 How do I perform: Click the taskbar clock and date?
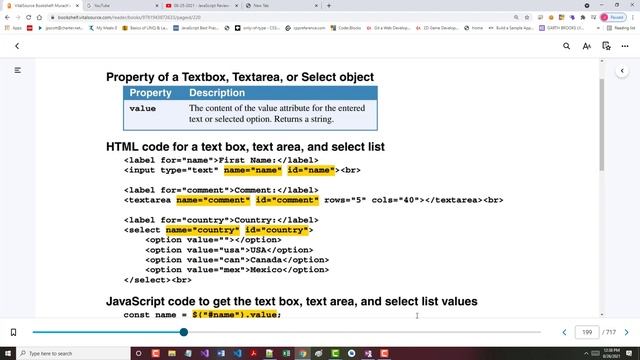coord(611,353)
